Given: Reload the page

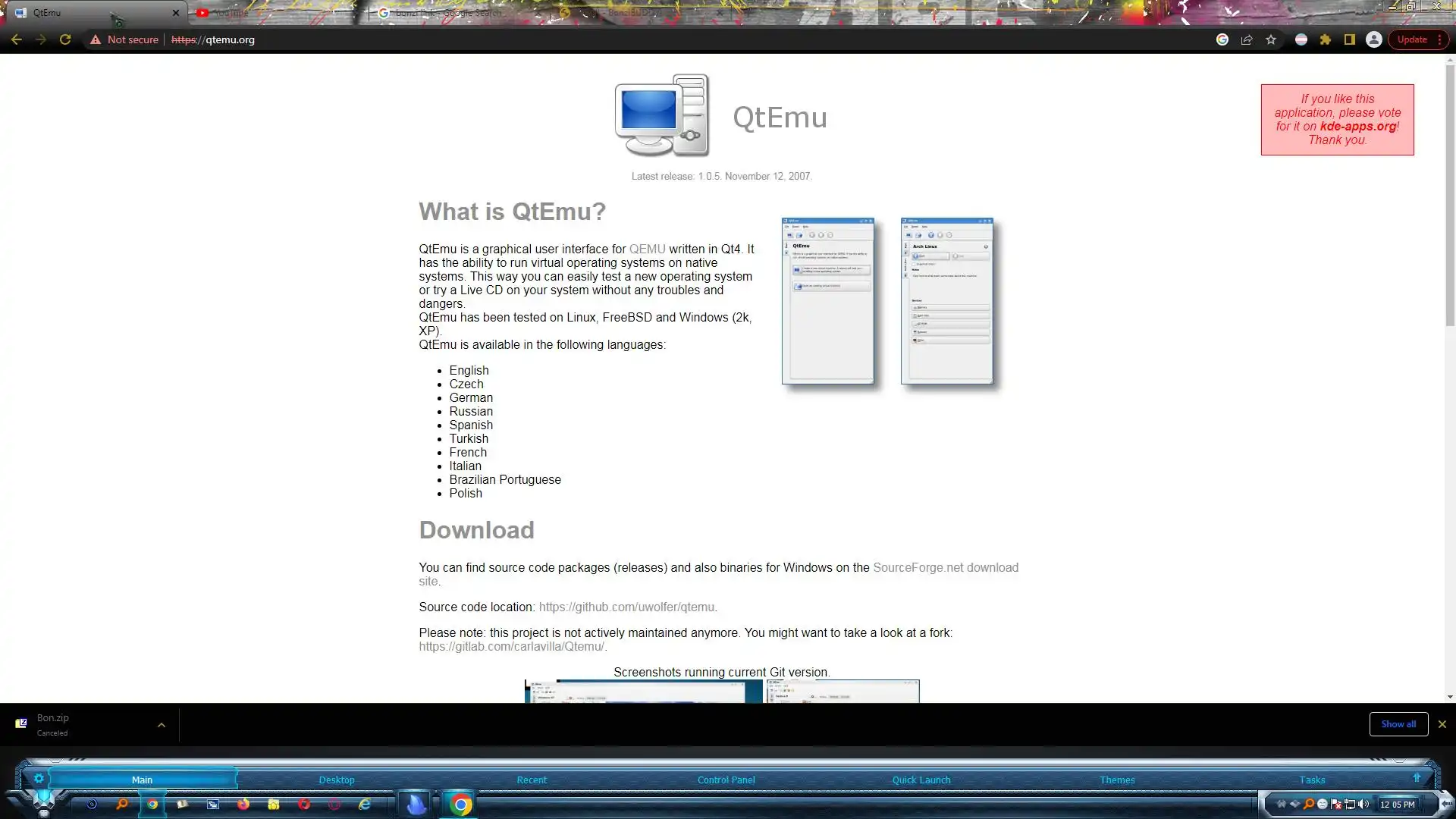Looking at the screenshot, I should tap(65, 39).
